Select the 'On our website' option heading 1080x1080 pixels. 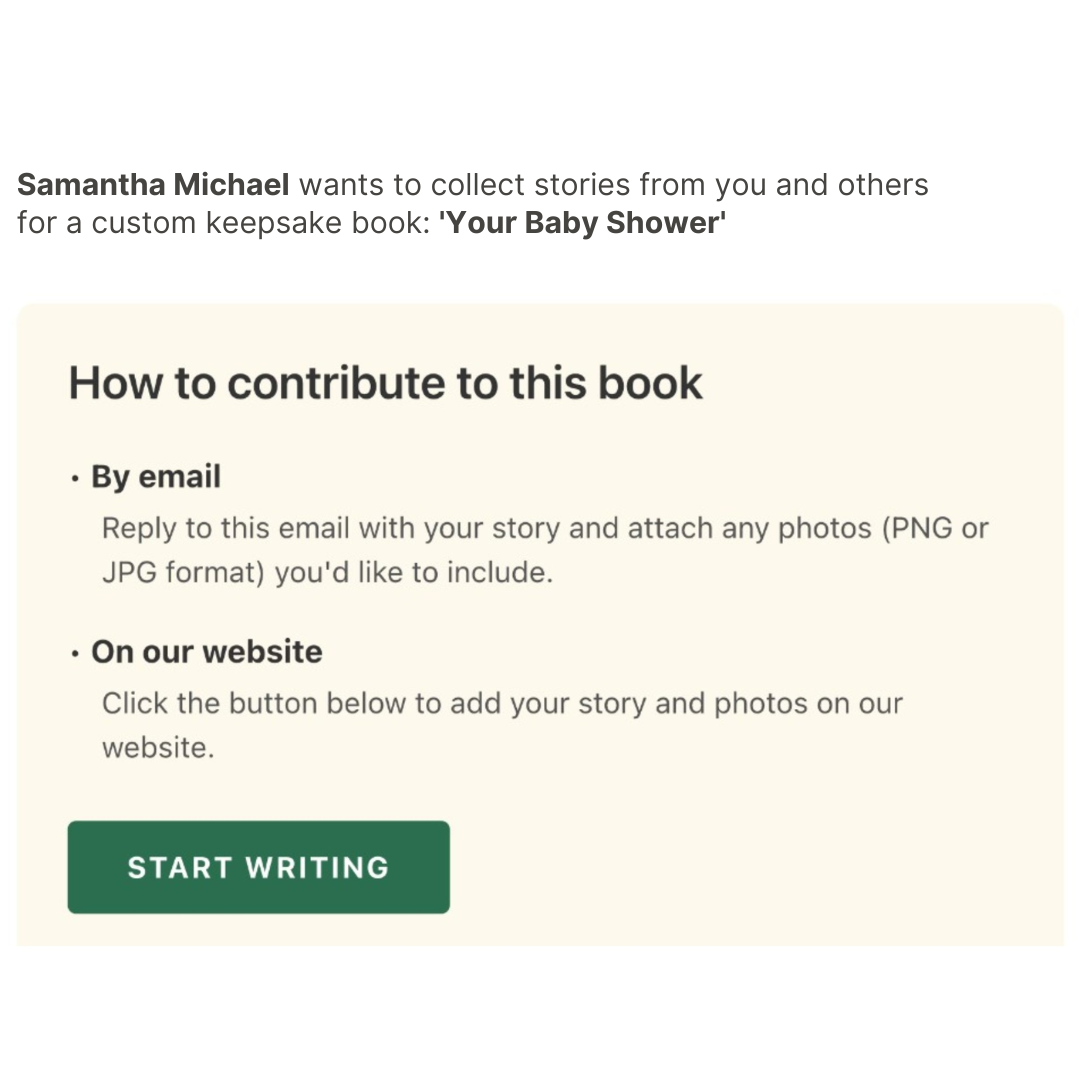pyautogui.click(x=207, y=652)
